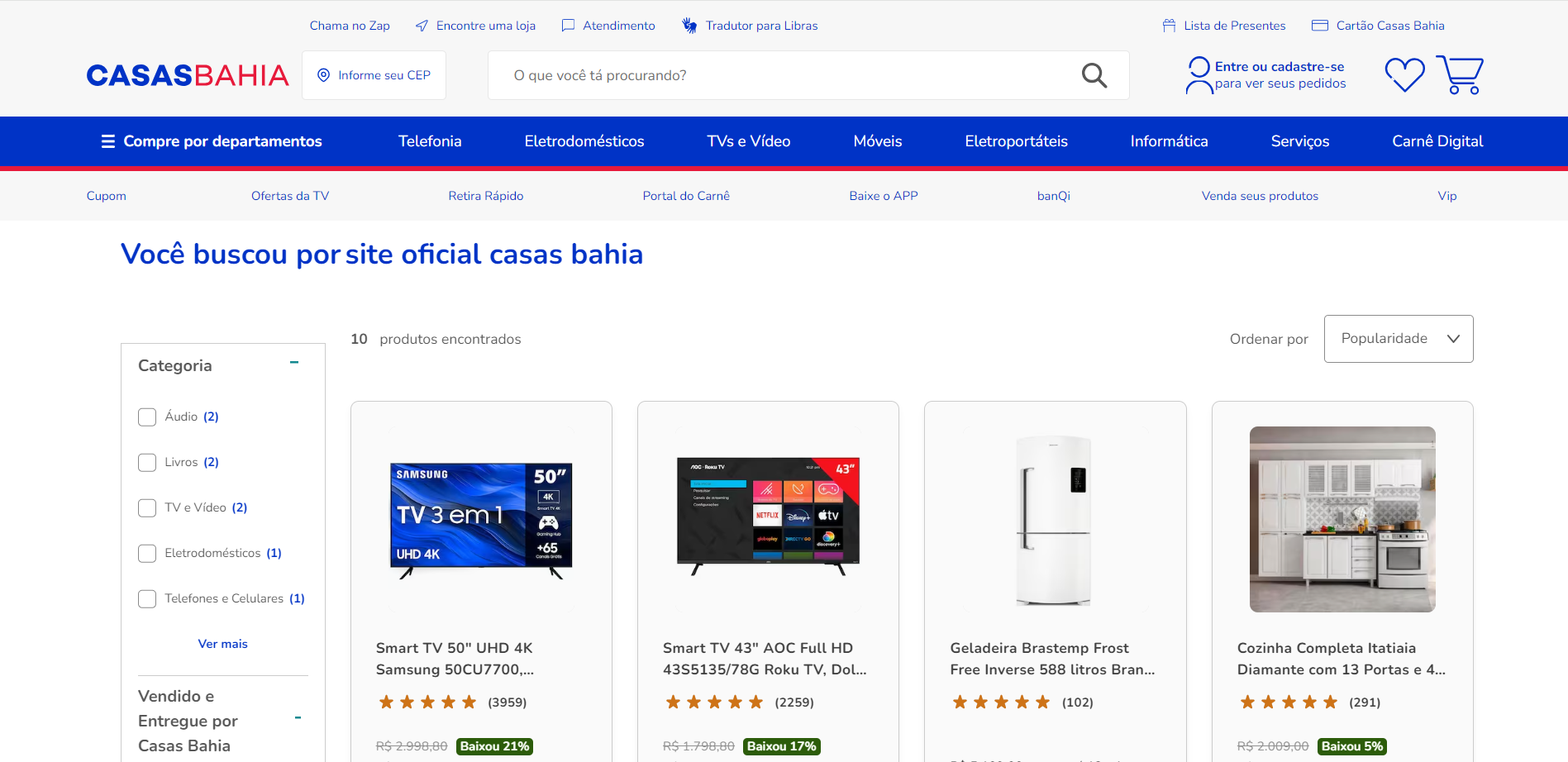
Task: Open the Samsung 50" TV product image
Action: tap(481, 521)
